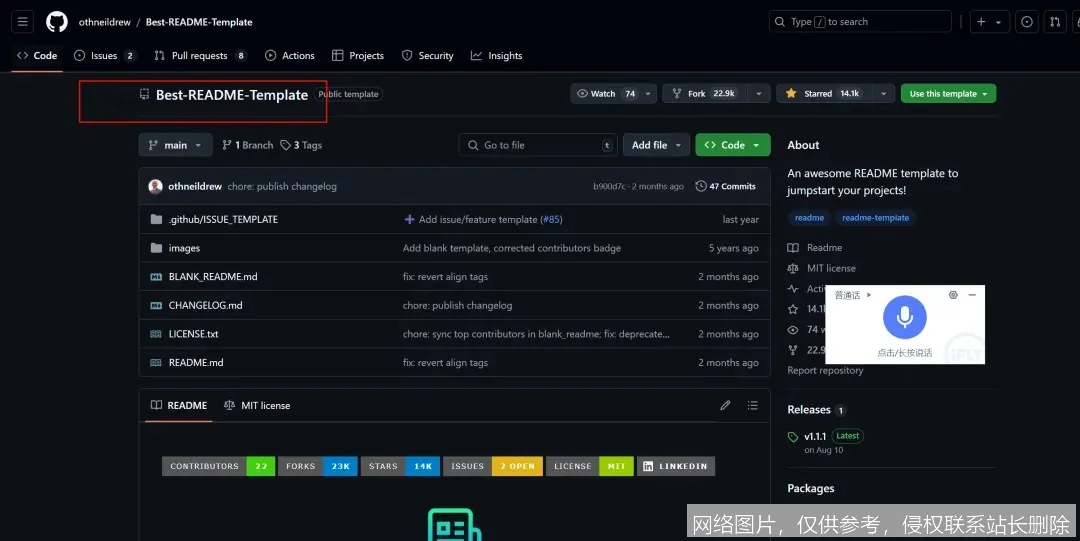1080x541 pixels.
Task: Click the Report repository link
Action: (825, 370)
